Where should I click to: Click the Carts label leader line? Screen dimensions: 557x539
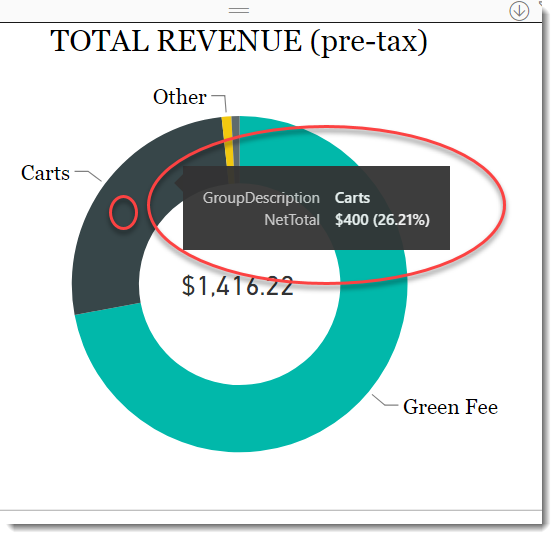click(x=88, y=176)
